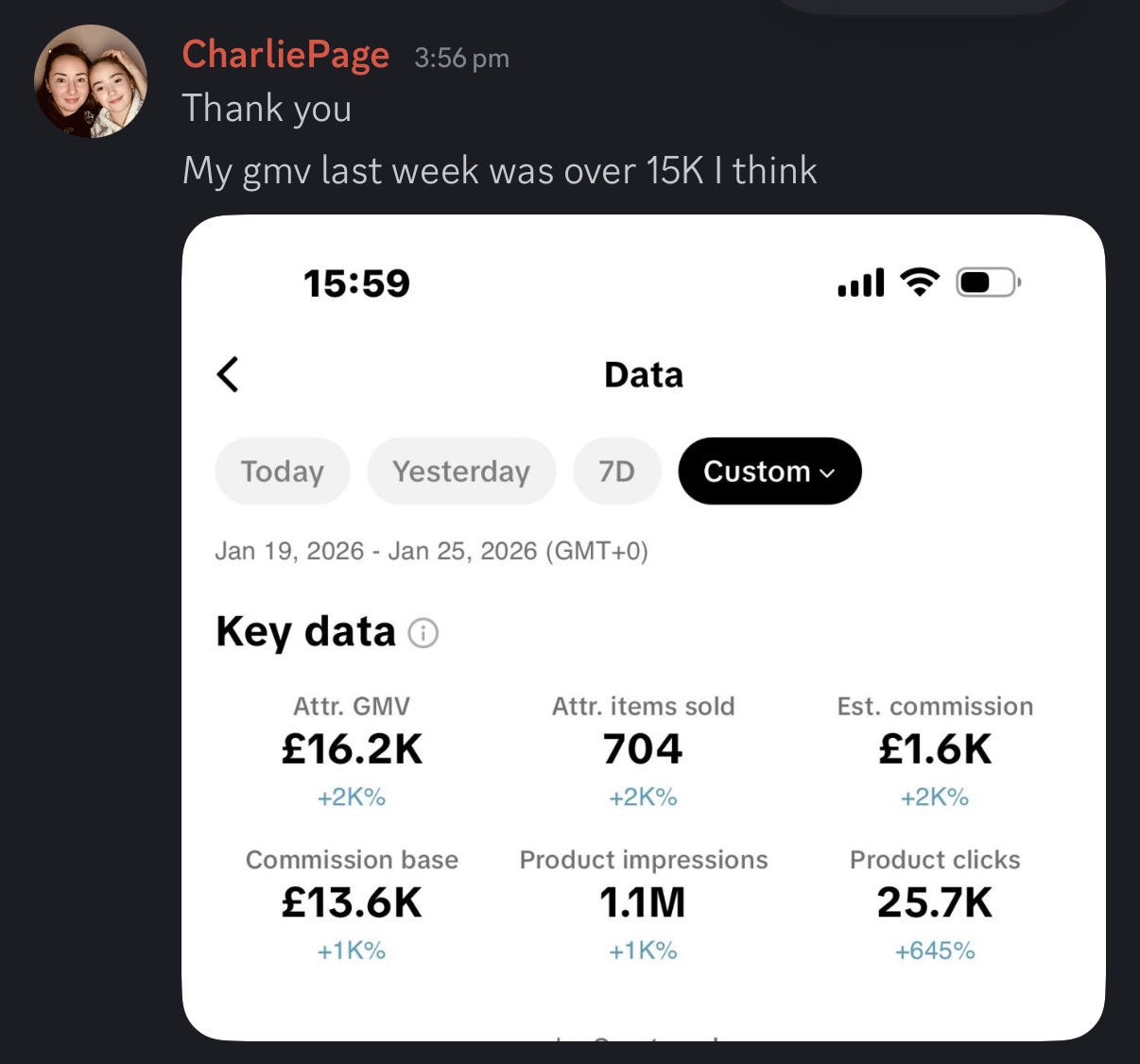The image size is (1140, 1064).
Task: Click the cellular signal bars icon
Action: (x=860, y=283)
